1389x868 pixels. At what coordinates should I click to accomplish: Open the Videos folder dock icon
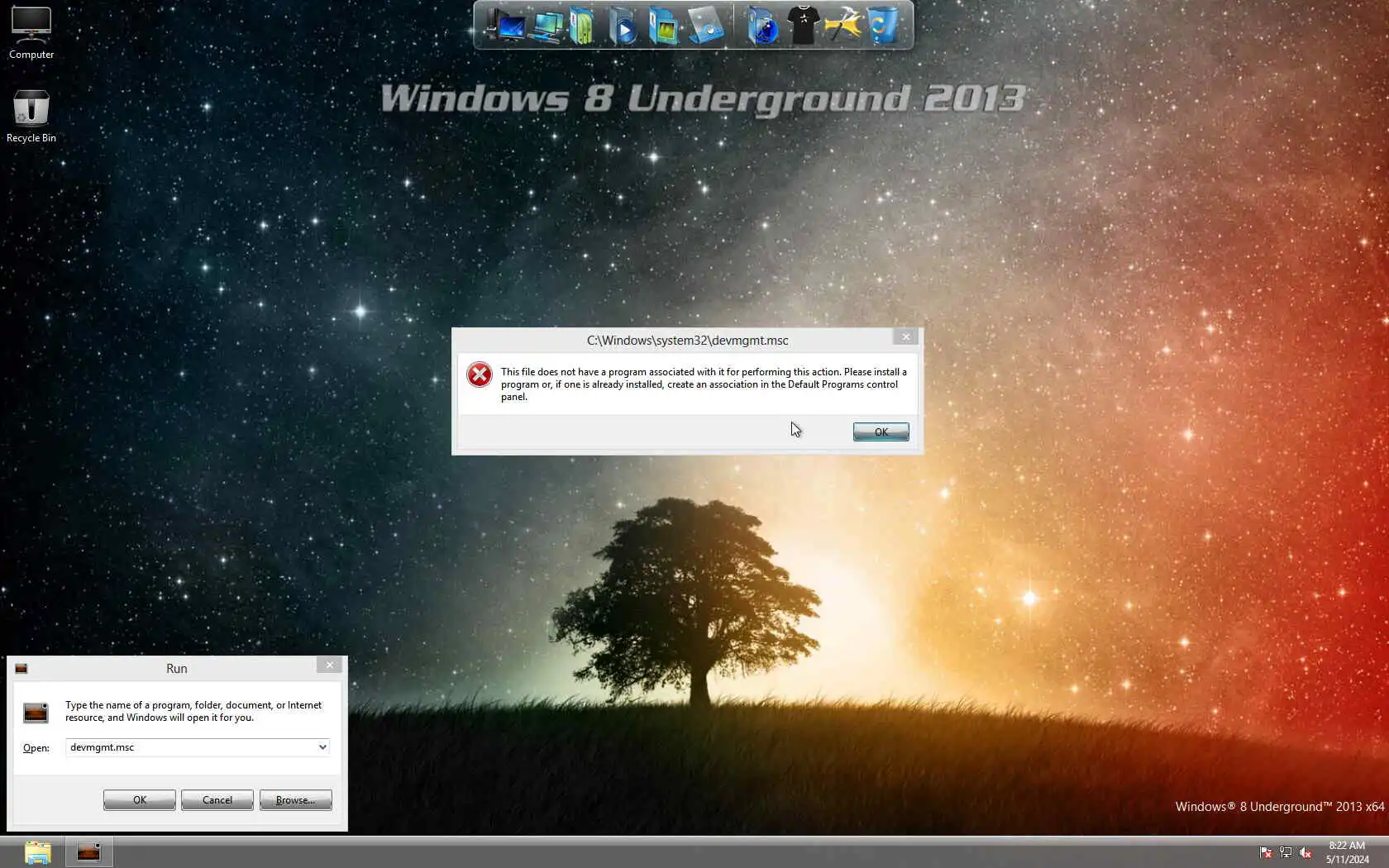tap(623, 26)
